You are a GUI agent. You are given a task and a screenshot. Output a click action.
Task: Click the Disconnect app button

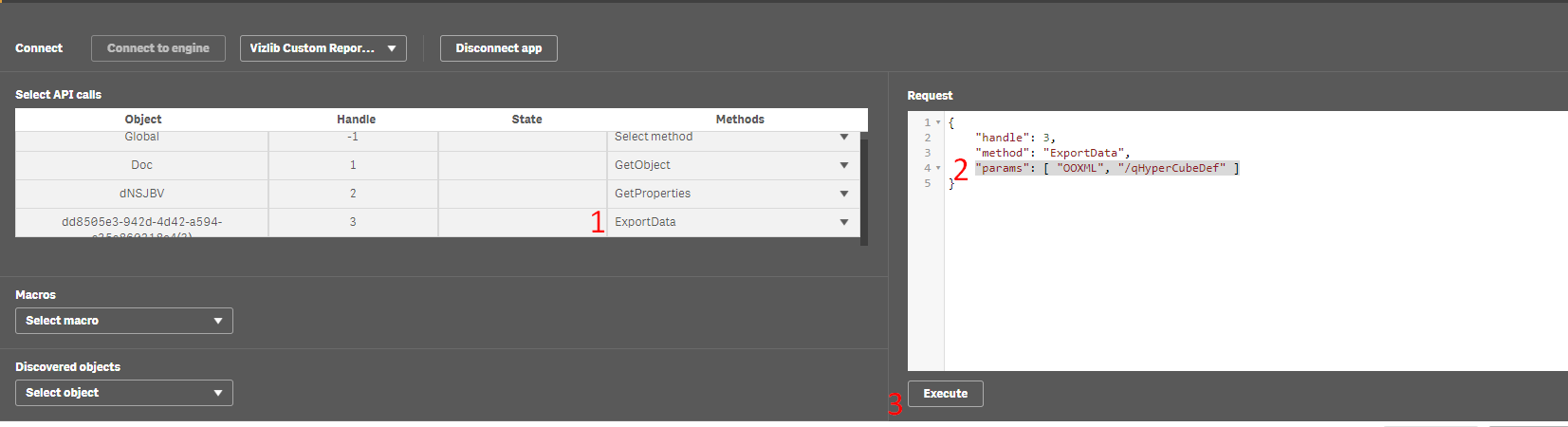point(498,48)
